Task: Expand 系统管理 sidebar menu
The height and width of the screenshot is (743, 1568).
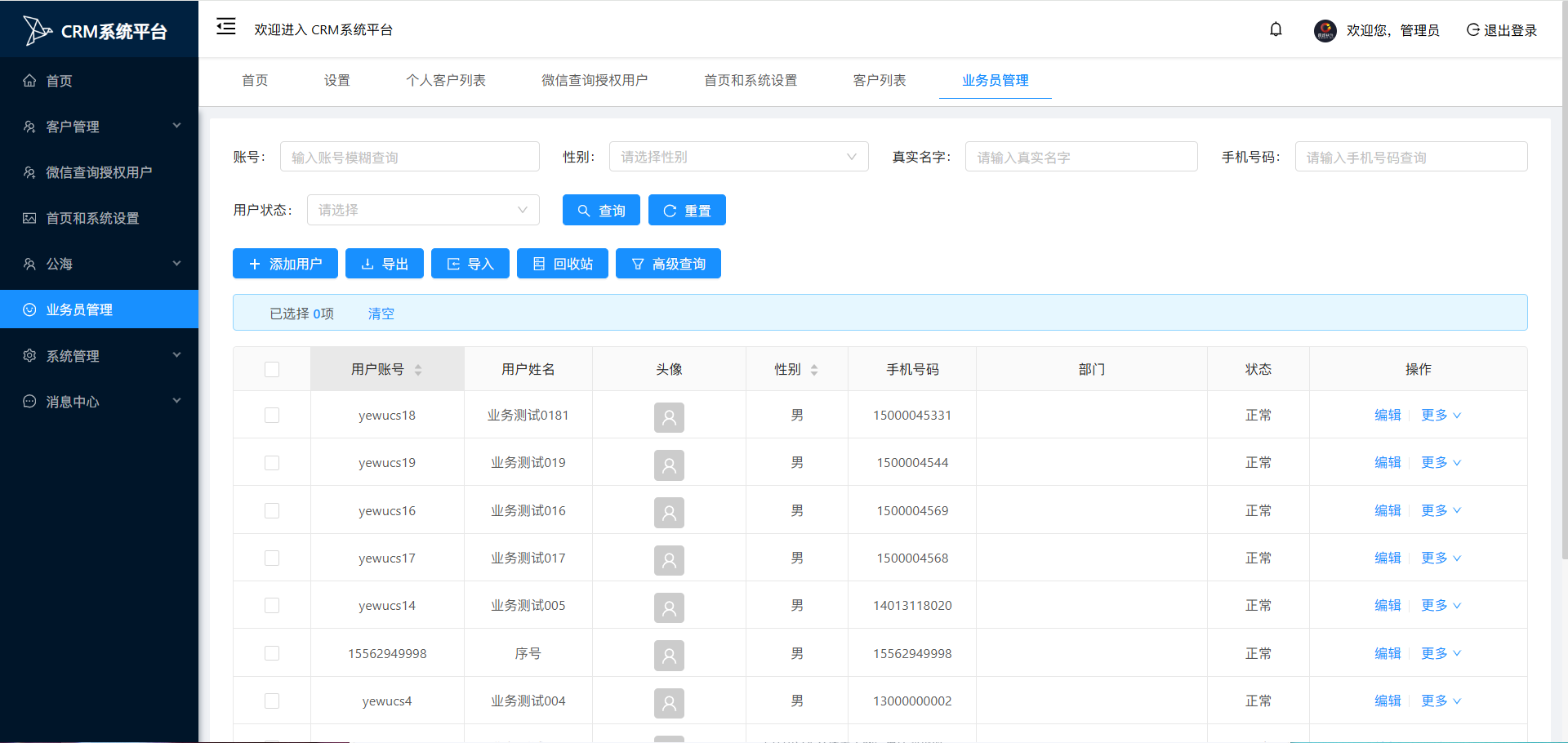Action: tap(176, 355)
